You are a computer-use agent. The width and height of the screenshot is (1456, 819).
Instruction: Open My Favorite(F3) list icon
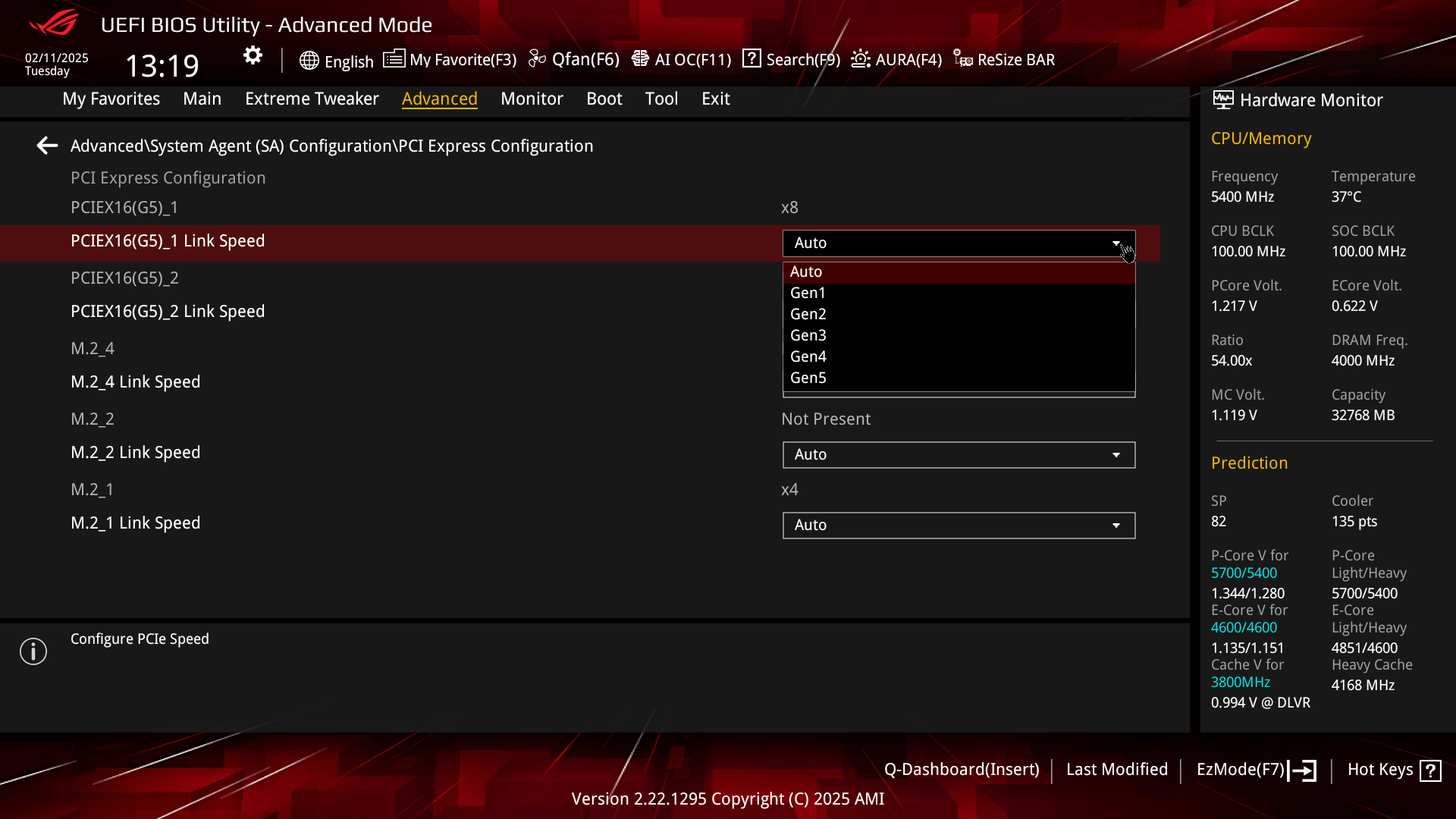(x=394, y=59)
